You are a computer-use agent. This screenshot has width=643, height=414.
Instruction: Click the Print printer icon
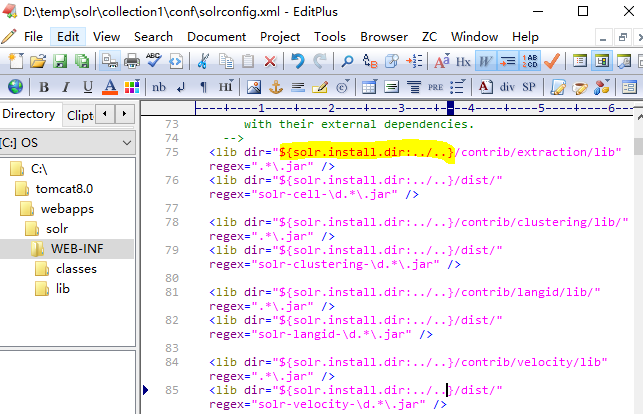[x=132, y=61]
